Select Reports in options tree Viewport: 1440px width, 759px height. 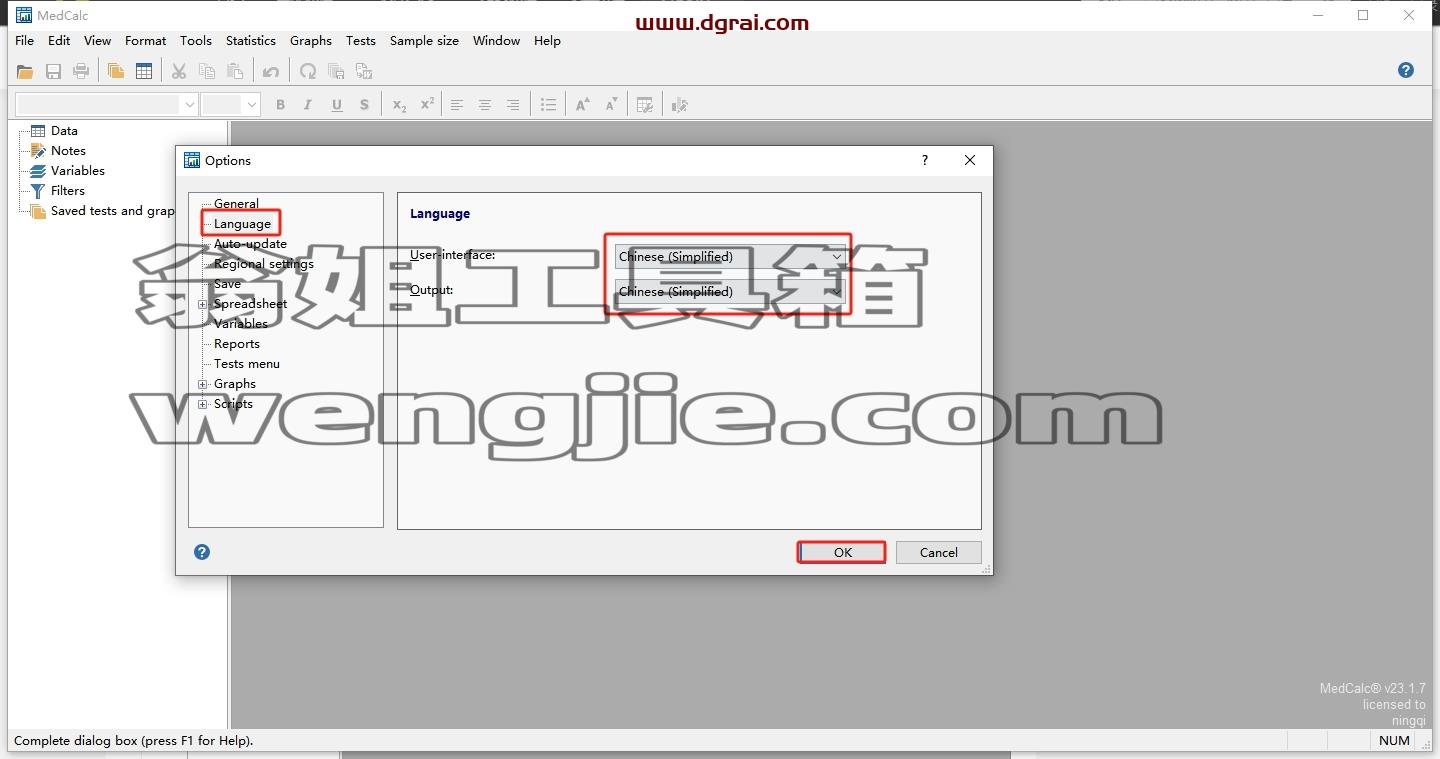(237, 344)
